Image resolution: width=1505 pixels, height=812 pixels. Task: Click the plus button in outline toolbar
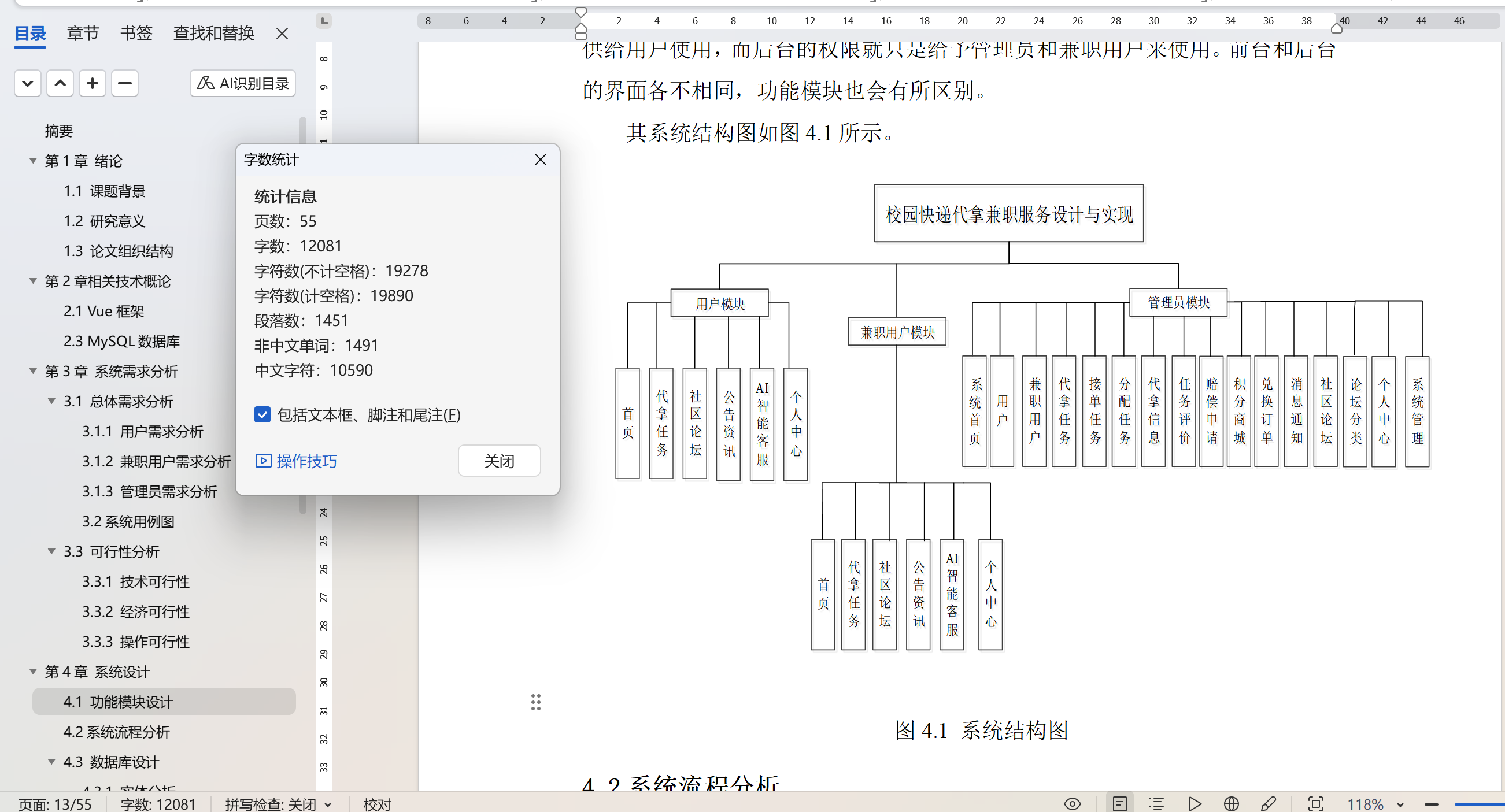click(93, 84)
